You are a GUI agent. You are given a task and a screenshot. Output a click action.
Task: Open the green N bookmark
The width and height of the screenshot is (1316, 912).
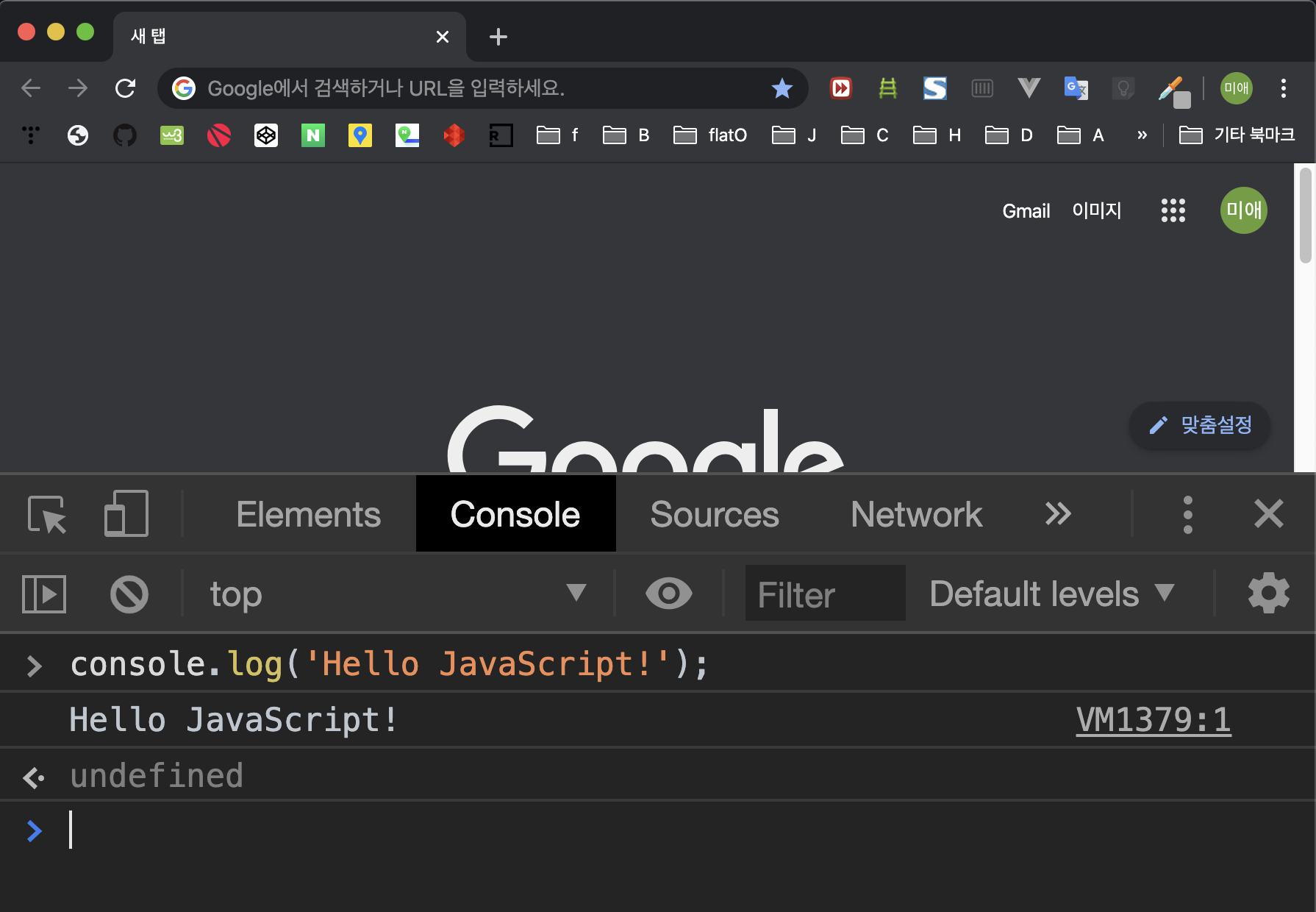pyautogui.click(x=313, y=135)
